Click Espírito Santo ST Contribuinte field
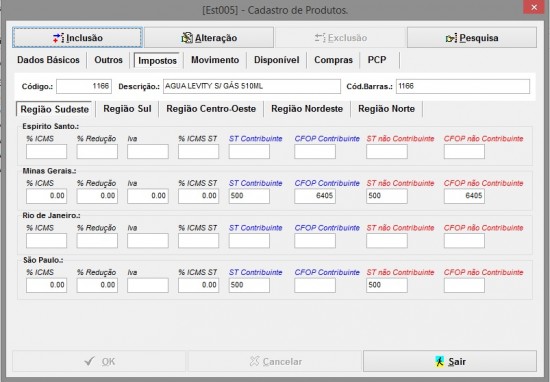The image size is (550, 382). (249, 152)
